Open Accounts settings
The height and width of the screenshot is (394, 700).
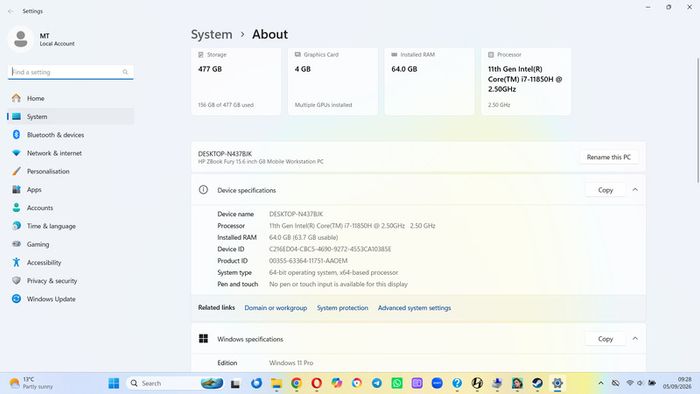click(71, 208)
